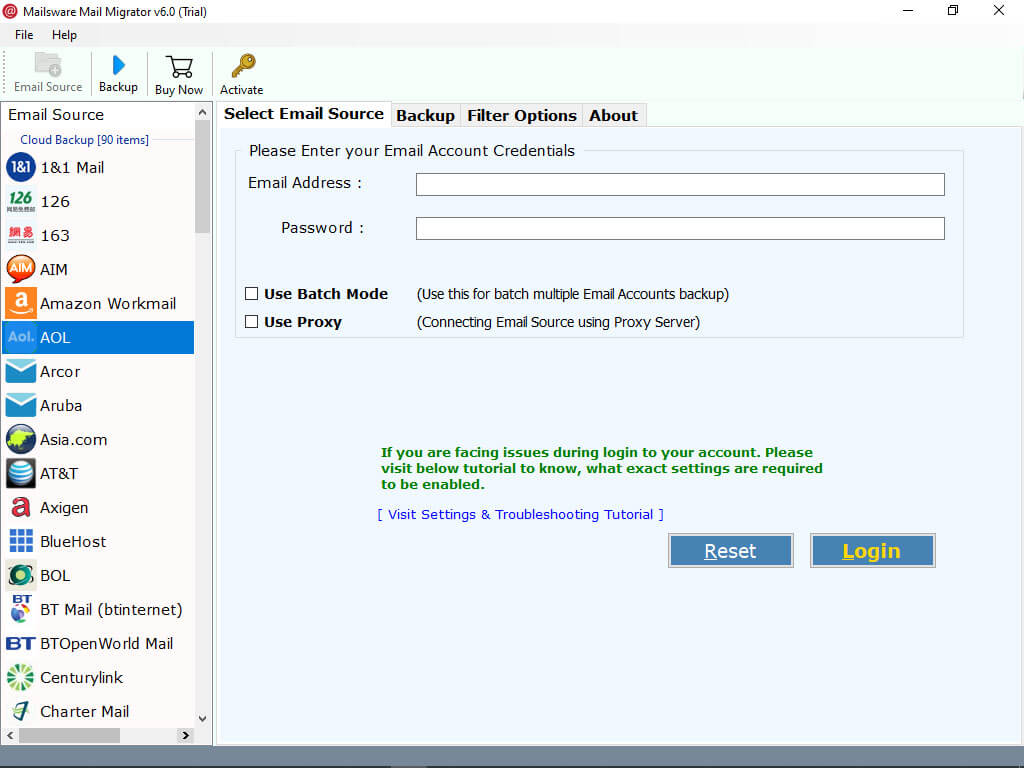The width and height of the screenshot is (1024, 768).
Task: Click the Reset button
Action: (x=730, y=551)
